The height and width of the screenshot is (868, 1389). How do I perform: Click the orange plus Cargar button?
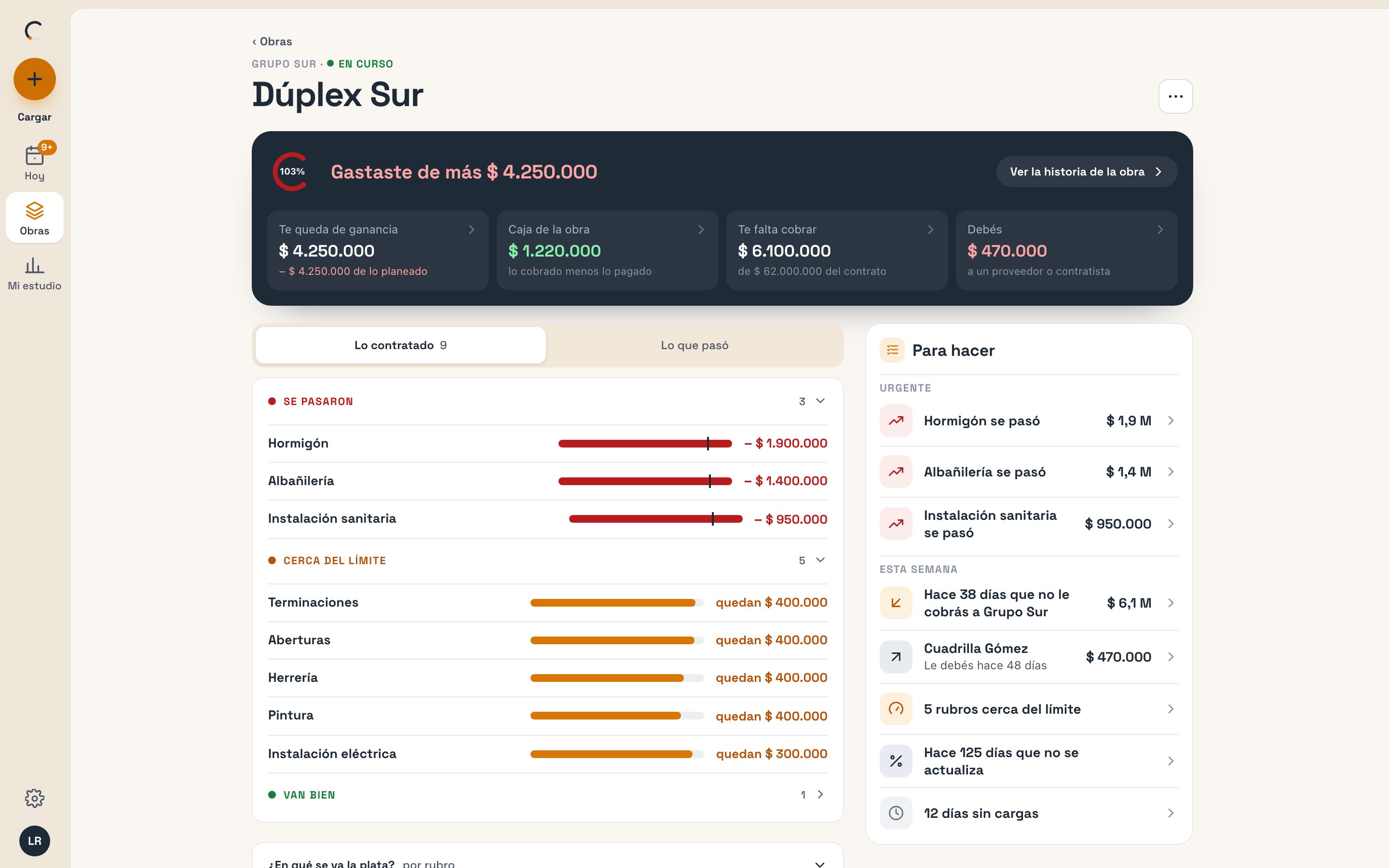pos(34,79)
